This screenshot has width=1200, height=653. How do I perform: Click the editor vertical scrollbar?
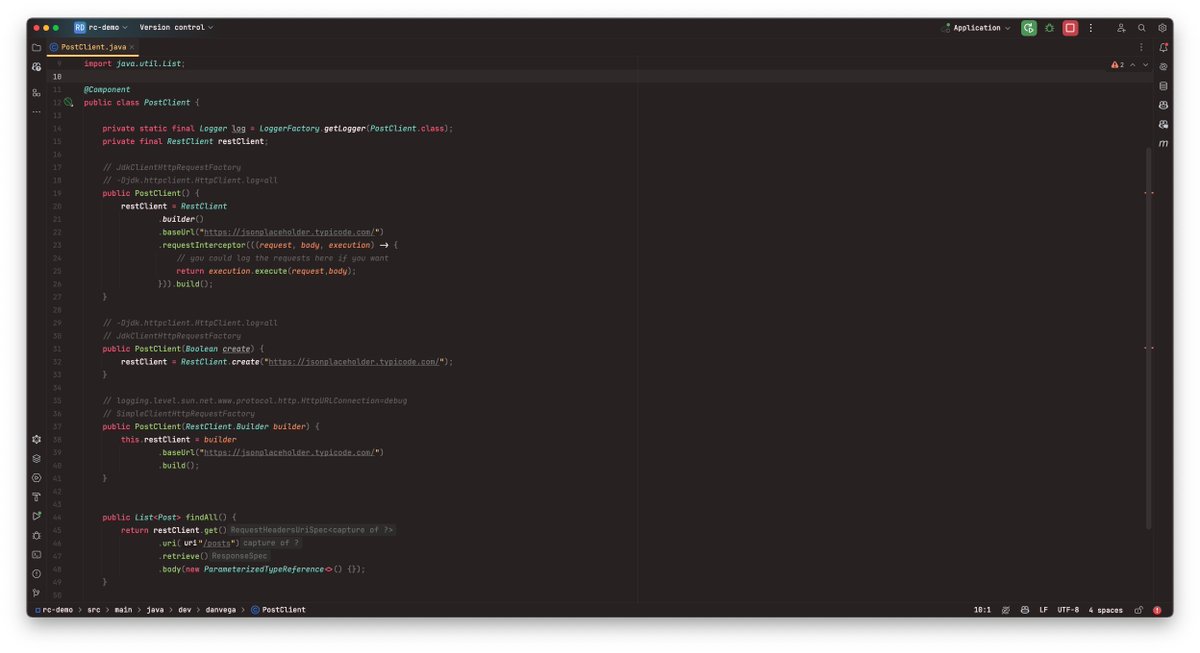click(1148, 338)
